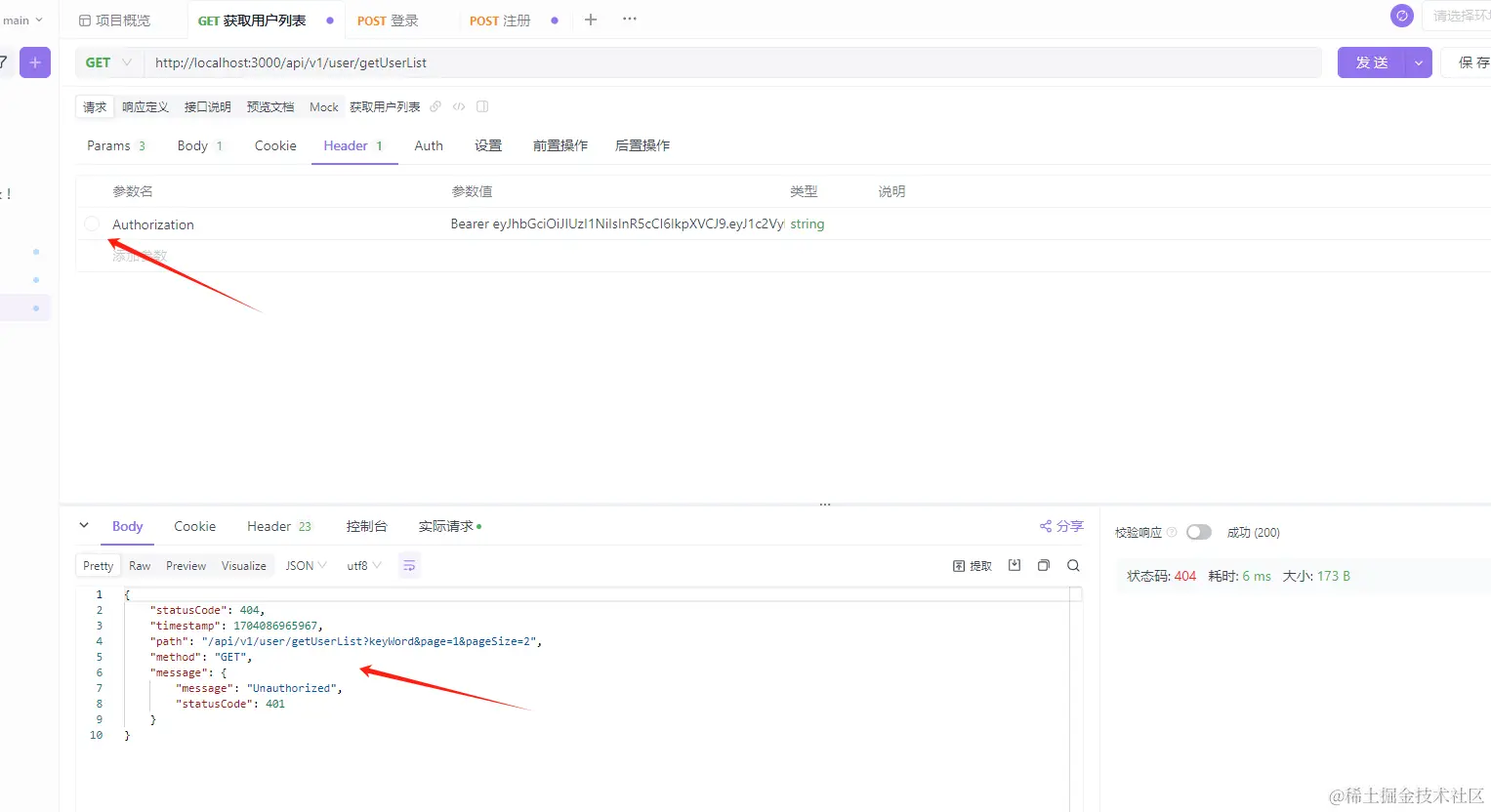Screen dimensions: 1491x812
Task: Click the 分享 share link
Action: [x=1061, y=526]
